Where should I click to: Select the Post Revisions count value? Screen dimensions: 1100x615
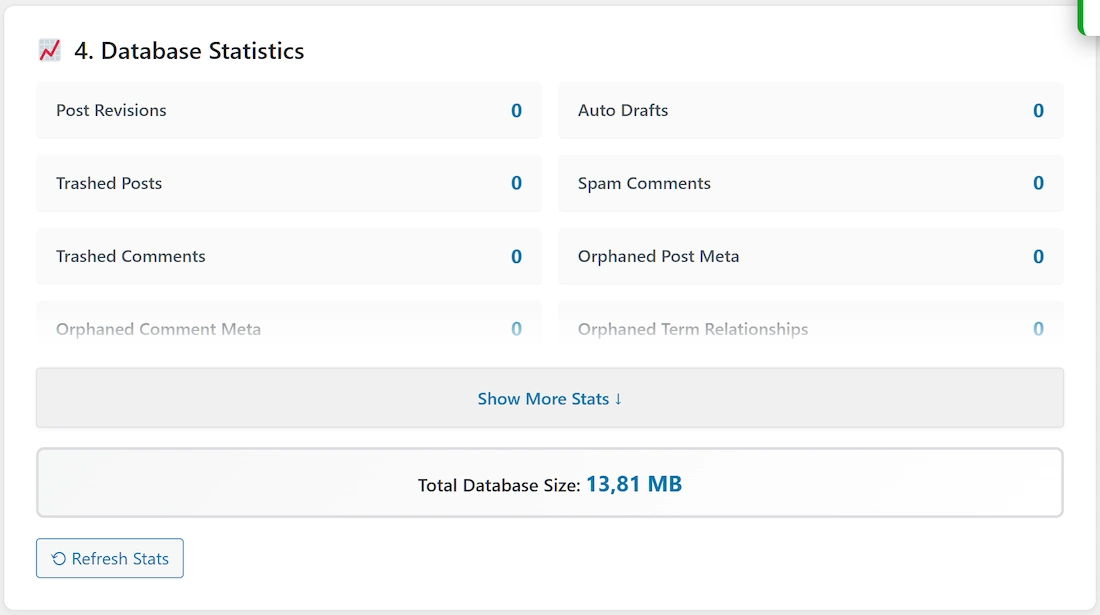(x=516, y=111)
